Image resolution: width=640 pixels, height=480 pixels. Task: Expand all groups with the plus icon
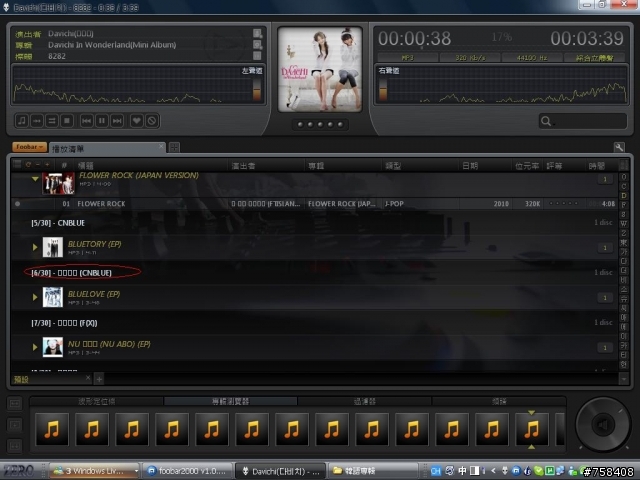point(47,164)
